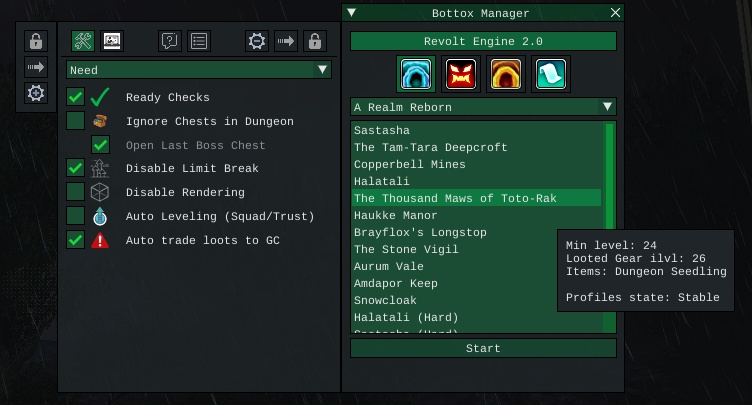
Task: Select the orange cave dungeon icon
Action: [505, 74]
